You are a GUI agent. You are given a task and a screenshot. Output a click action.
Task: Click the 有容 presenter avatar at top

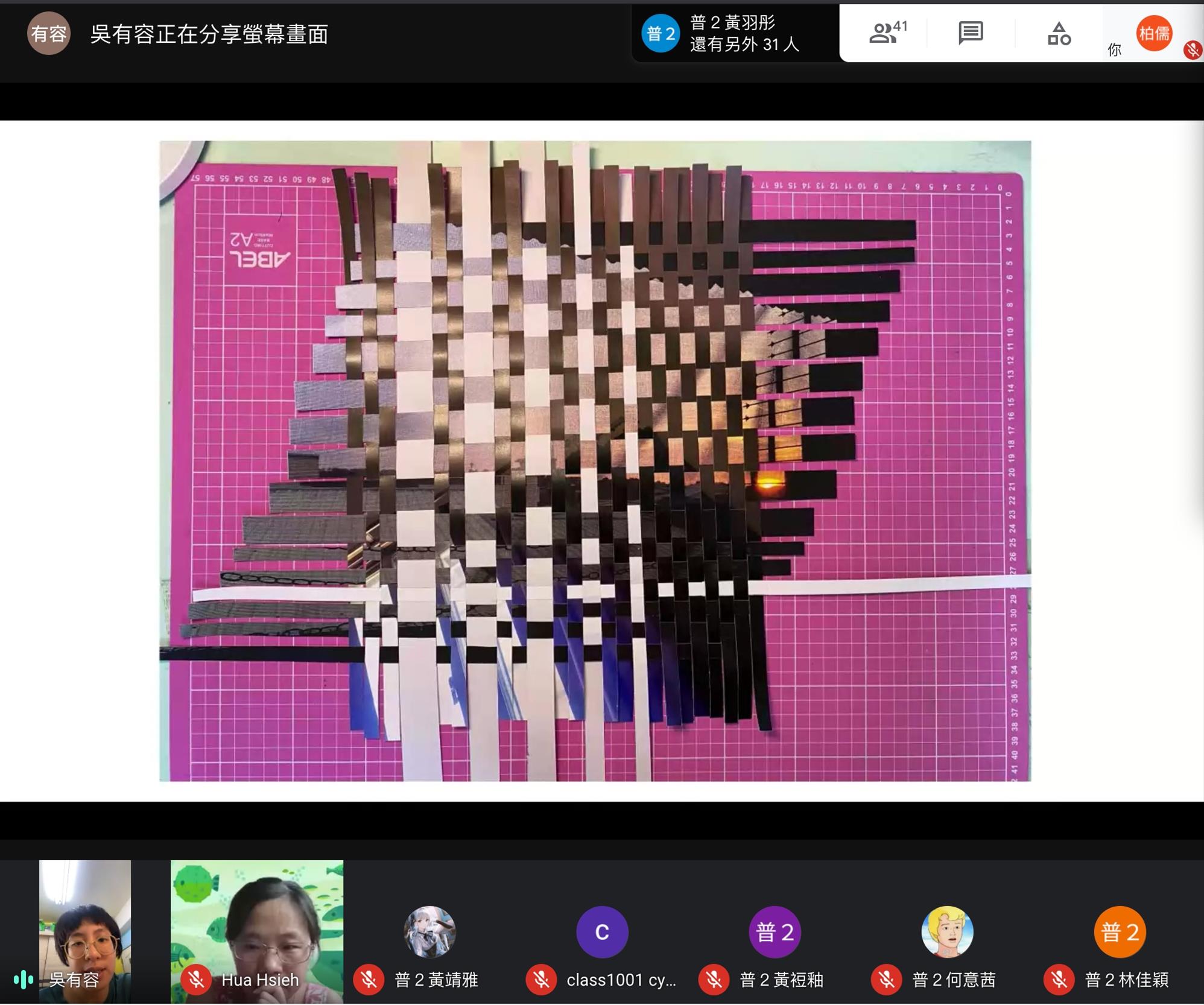click(x=48, y=34)
